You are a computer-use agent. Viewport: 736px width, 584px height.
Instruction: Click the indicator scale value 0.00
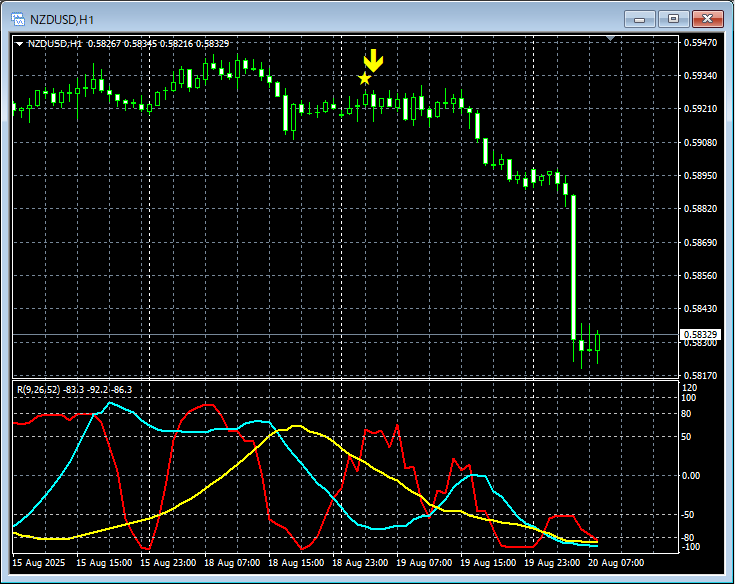click(690, 476)
